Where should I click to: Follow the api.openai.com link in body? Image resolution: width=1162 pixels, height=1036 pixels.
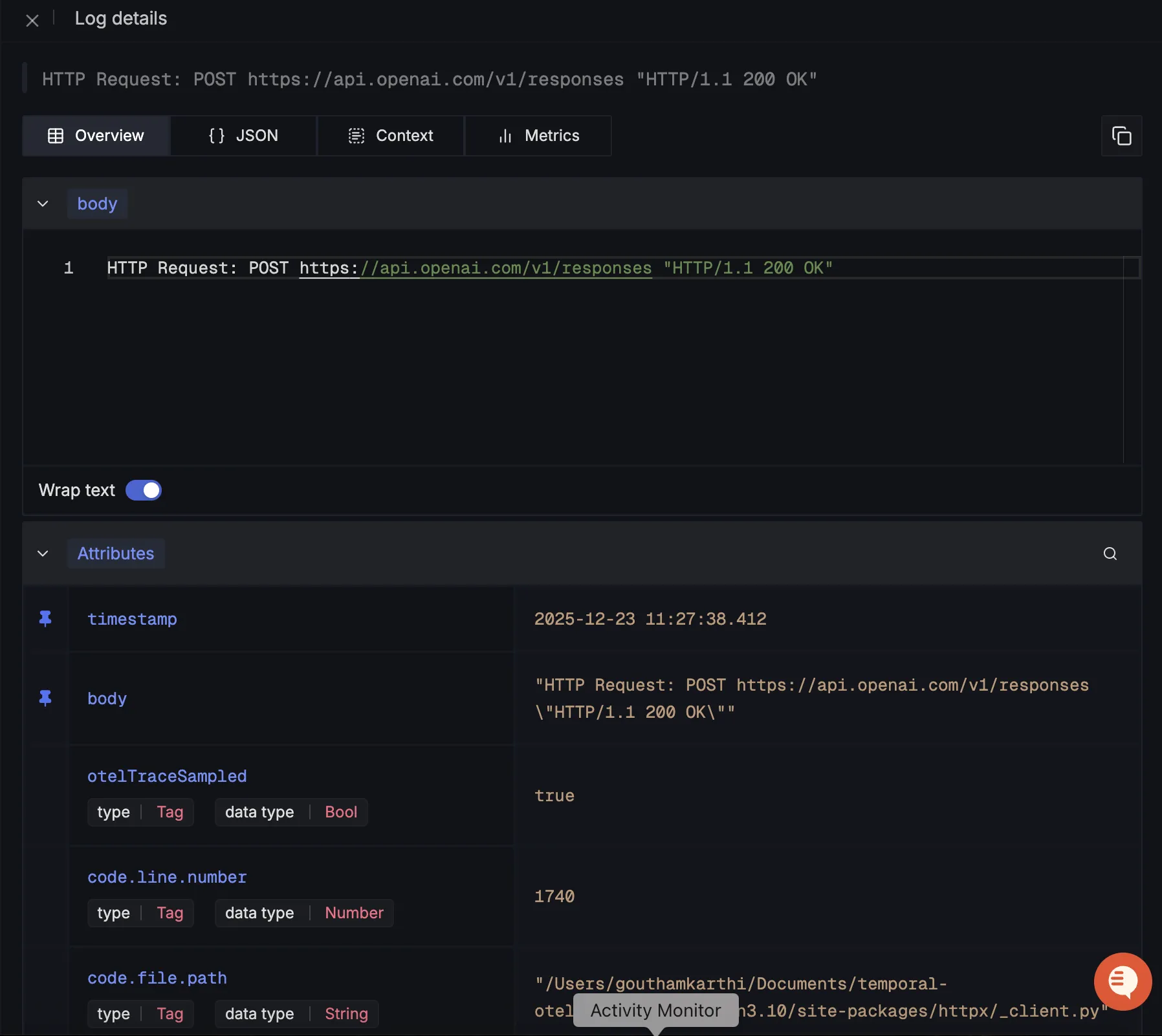tap(476, 268)
